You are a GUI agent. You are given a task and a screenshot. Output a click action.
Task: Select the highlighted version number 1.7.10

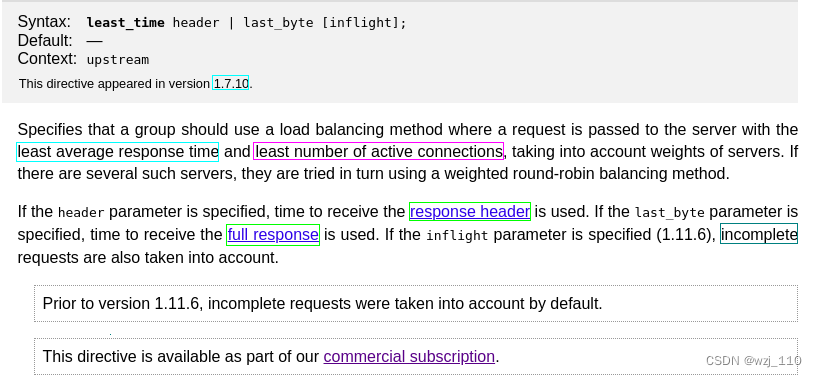click(x=231, y=83)
